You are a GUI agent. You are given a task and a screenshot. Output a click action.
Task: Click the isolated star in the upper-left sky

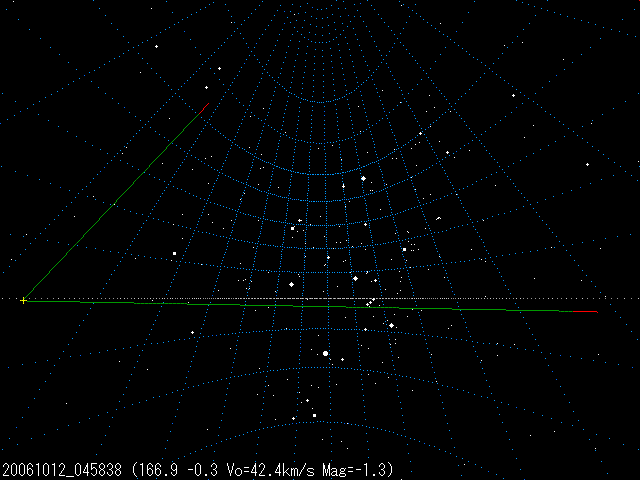tap(156, 46)
